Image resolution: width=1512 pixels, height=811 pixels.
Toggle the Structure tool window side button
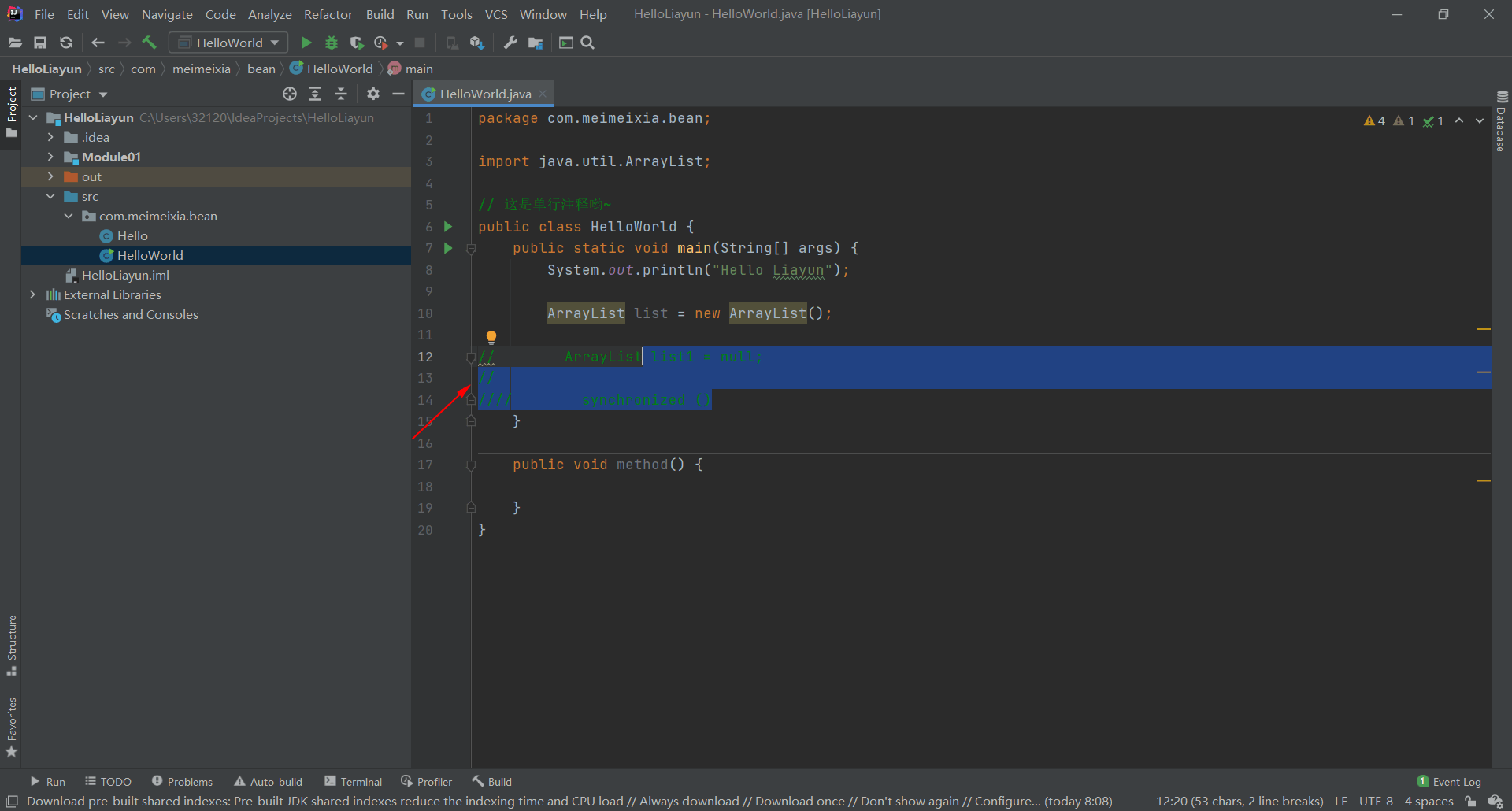[x=11, y=646]
